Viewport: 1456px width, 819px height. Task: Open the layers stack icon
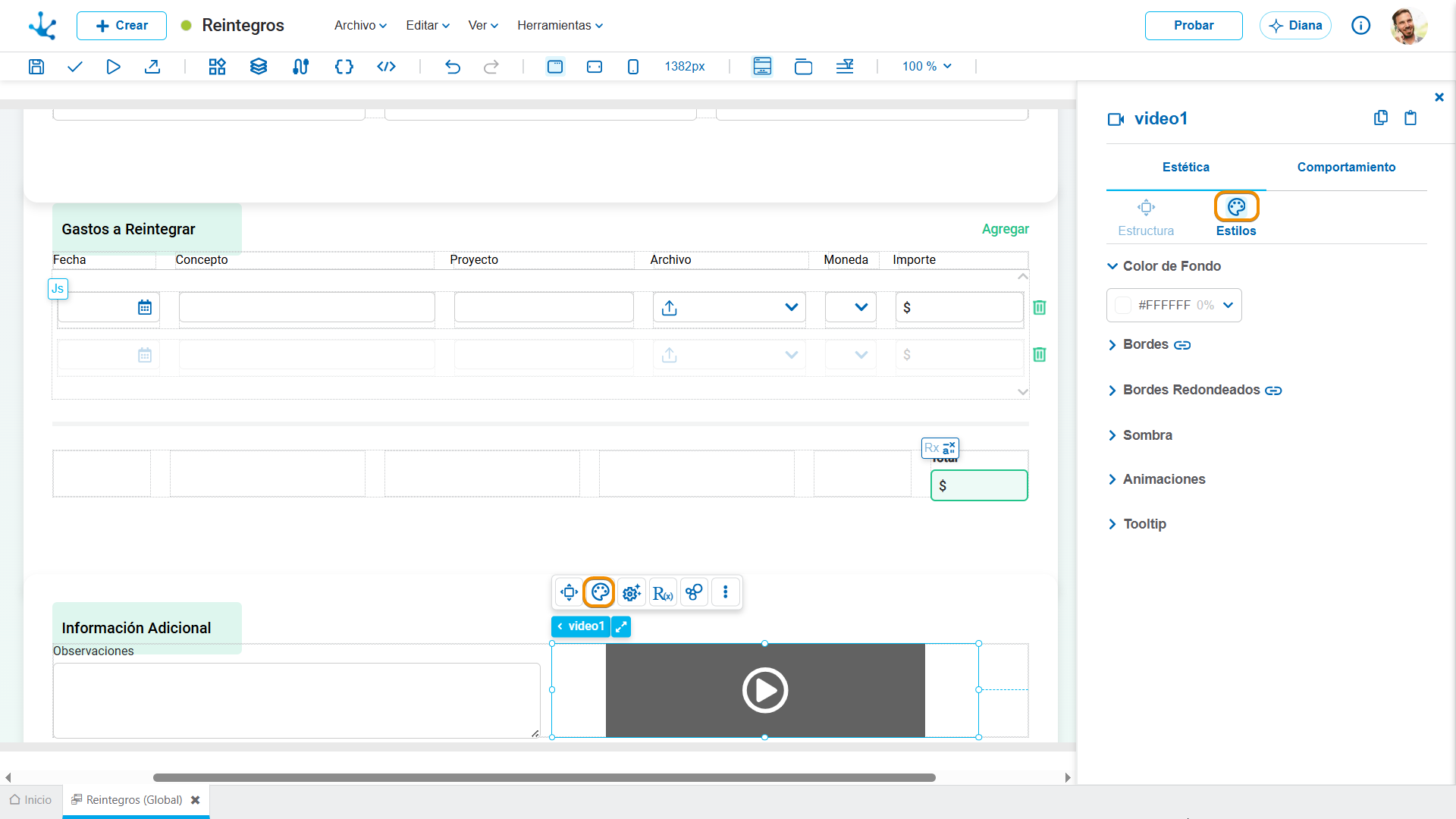point(259,67)
